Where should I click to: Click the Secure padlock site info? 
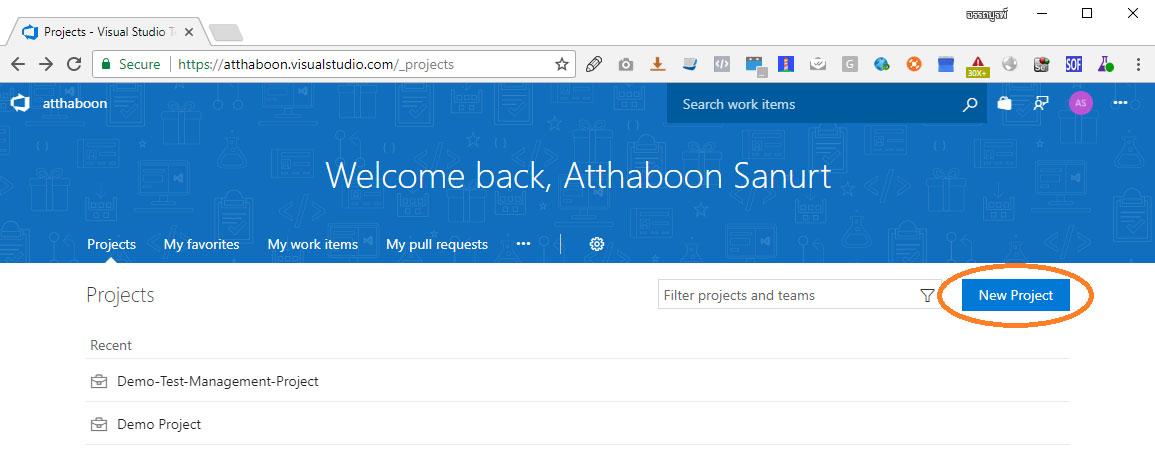130,64
